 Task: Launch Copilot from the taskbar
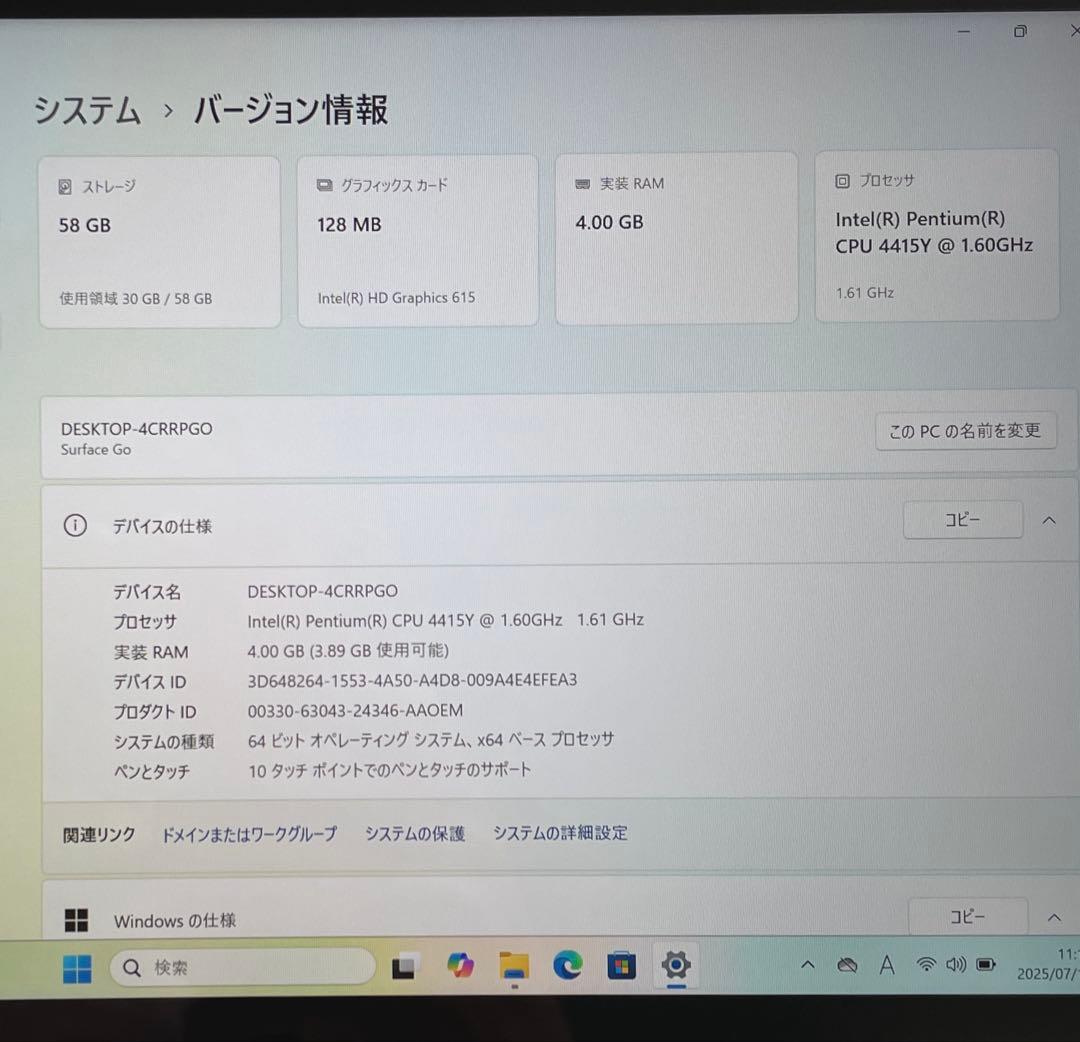tap(460, 966)
